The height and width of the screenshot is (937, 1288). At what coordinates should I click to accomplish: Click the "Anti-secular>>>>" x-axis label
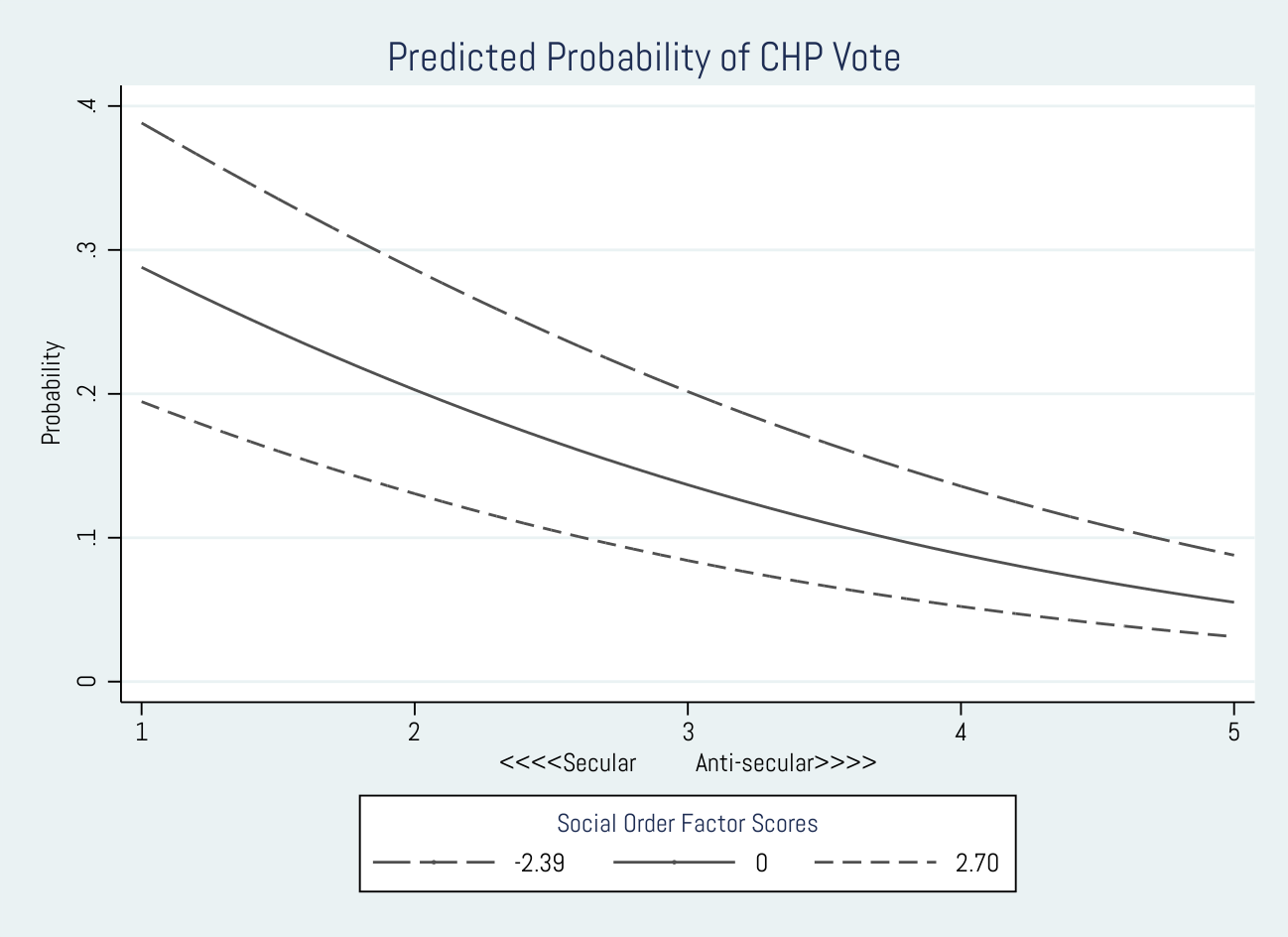786,763
